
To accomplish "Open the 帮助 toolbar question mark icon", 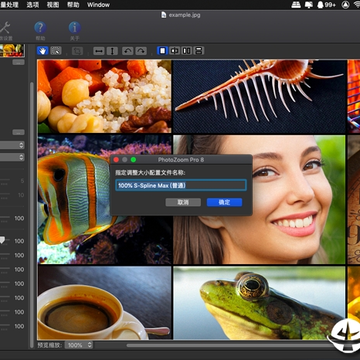I will pyautogui.click(x=40, y=28).
